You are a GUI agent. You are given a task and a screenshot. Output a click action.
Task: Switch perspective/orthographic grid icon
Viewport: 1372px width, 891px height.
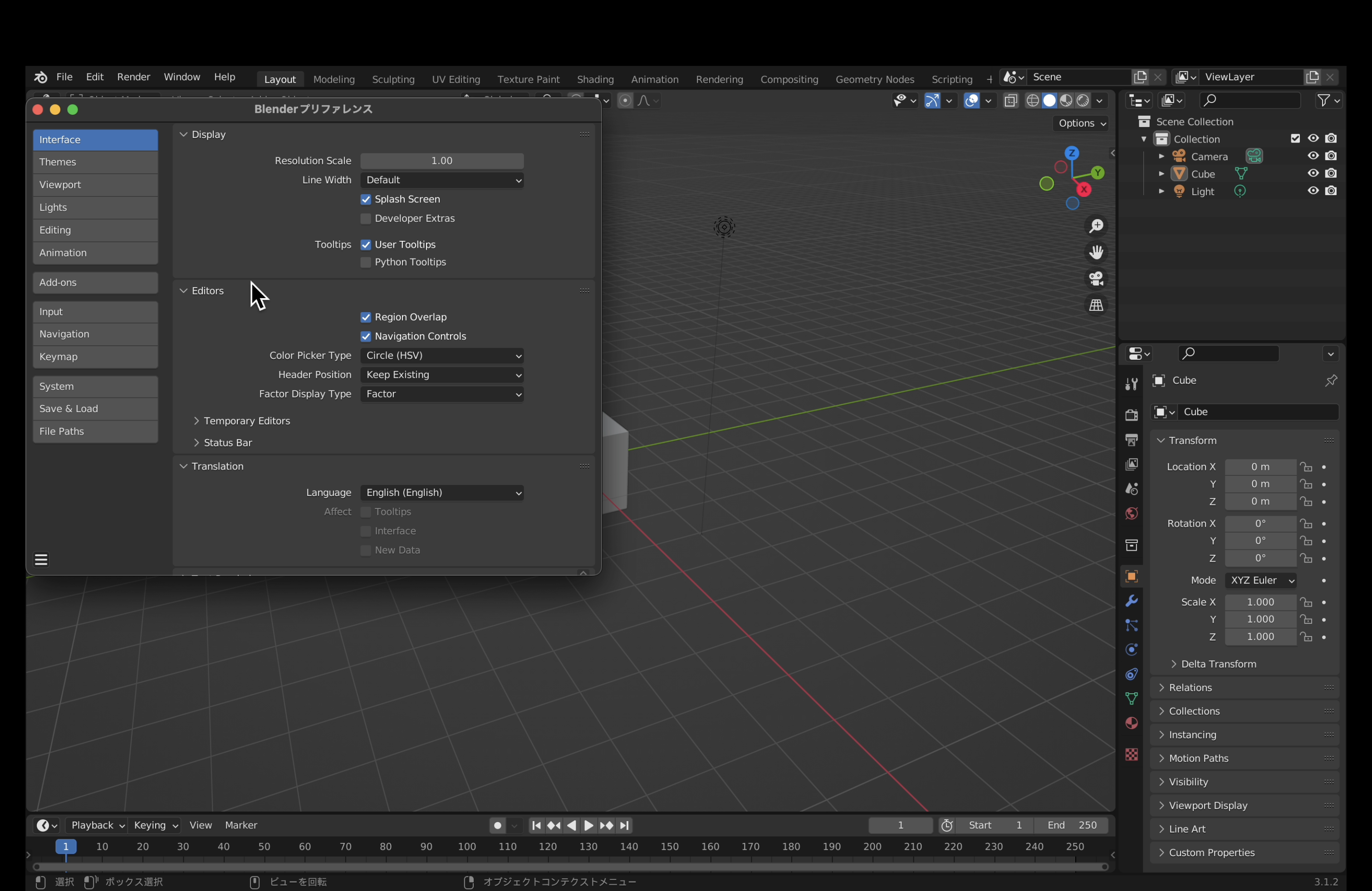(1096, 305)
